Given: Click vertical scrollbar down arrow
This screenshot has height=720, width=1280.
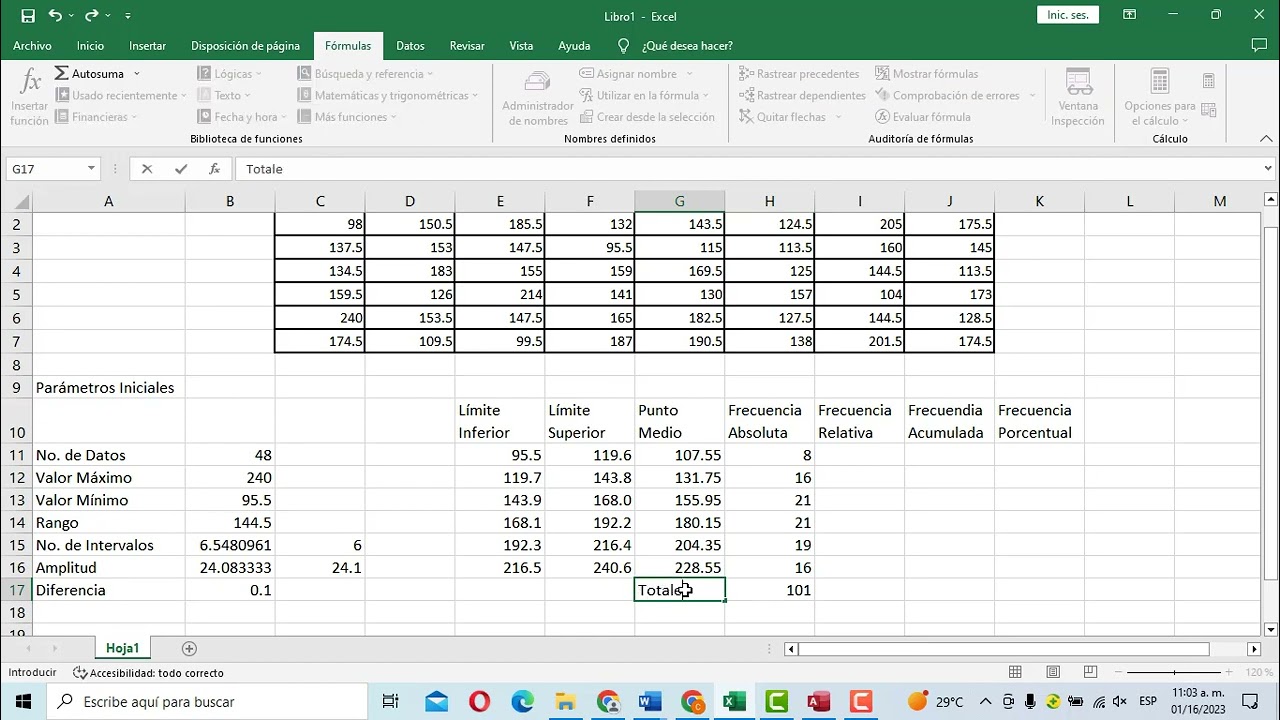Looking at the screenshot, I should 1270,629.
